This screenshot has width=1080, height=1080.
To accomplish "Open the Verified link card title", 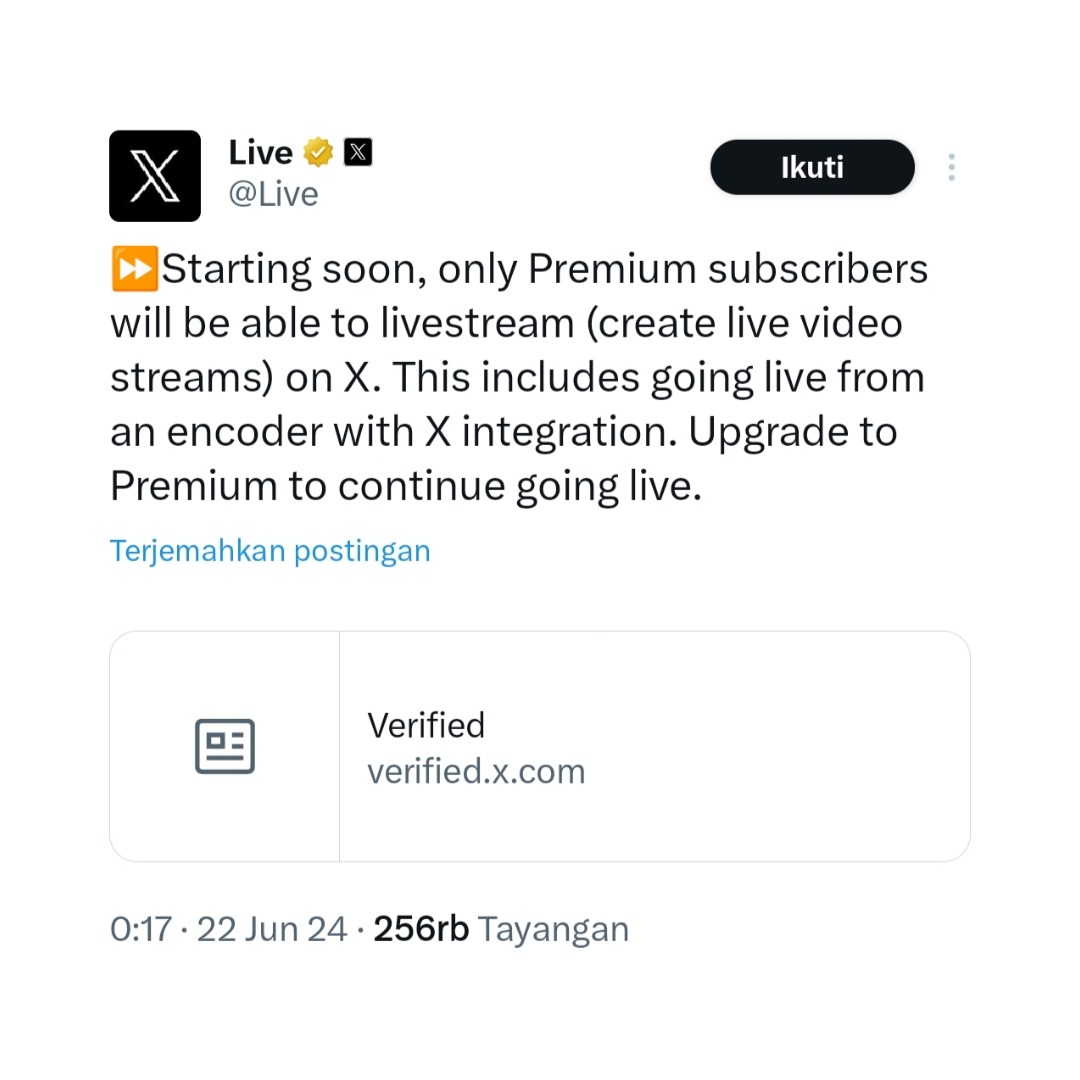I will pos(426,725).
